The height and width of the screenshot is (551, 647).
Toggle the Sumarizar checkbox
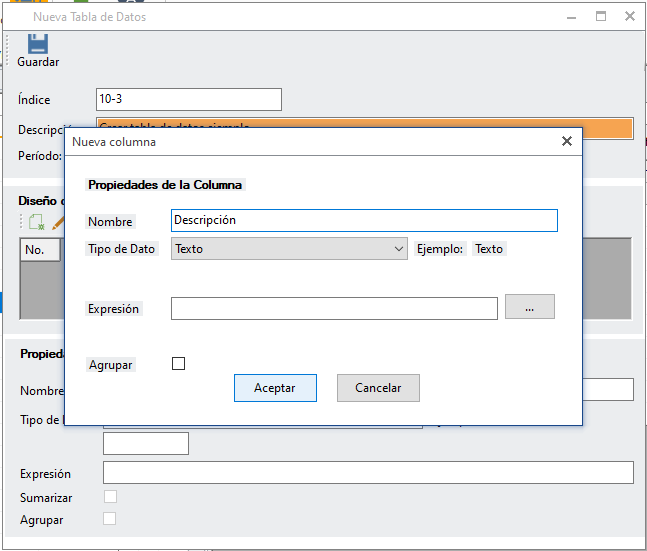click(110, 497)
